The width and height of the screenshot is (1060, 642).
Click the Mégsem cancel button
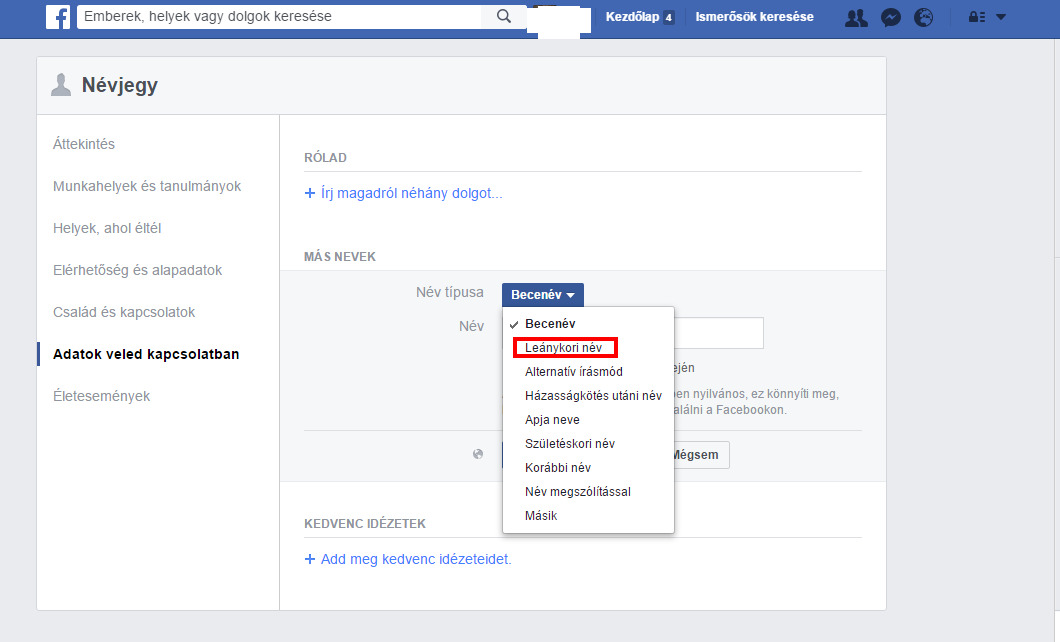click(x=699, y=455)
